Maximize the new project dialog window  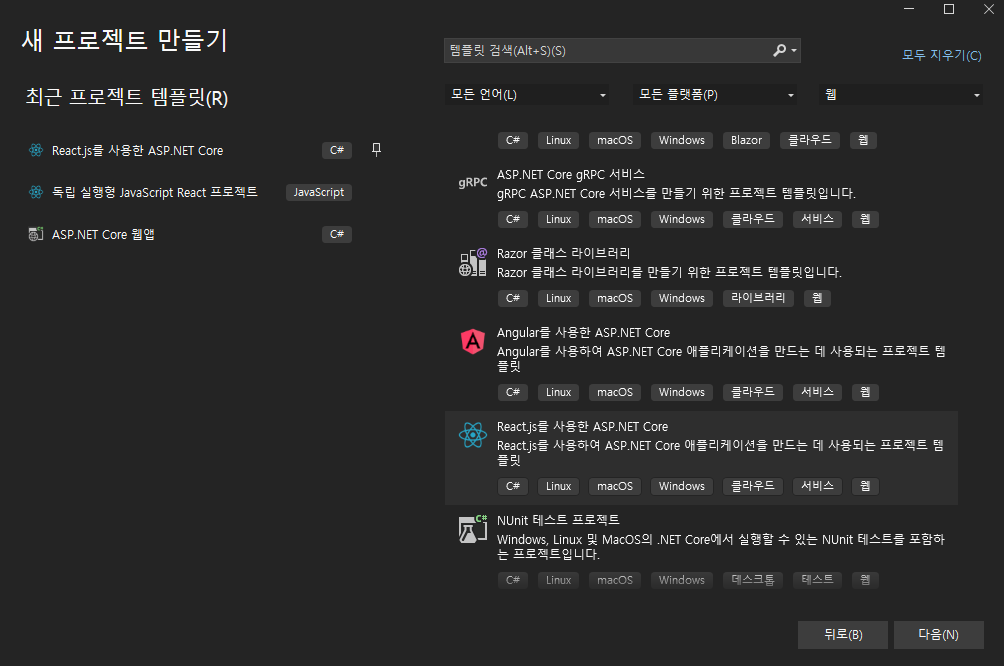click(949, 9)
